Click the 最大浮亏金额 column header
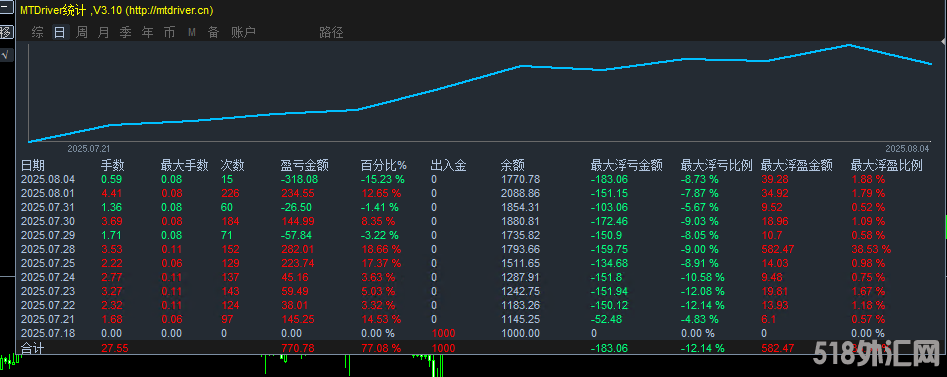Image resolution: width=947 pixels, height=377 pixels. click(626, 165)
